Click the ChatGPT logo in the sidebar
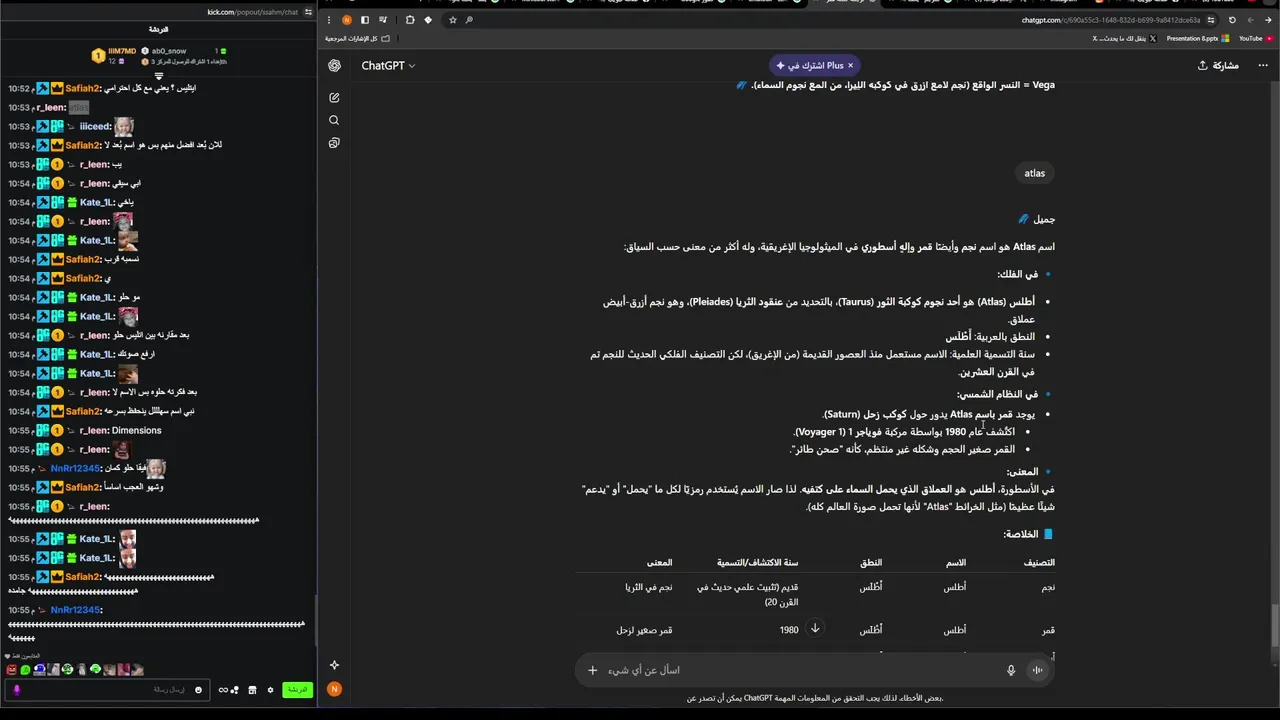The image size is (1280, 720). tap(334, 66)
